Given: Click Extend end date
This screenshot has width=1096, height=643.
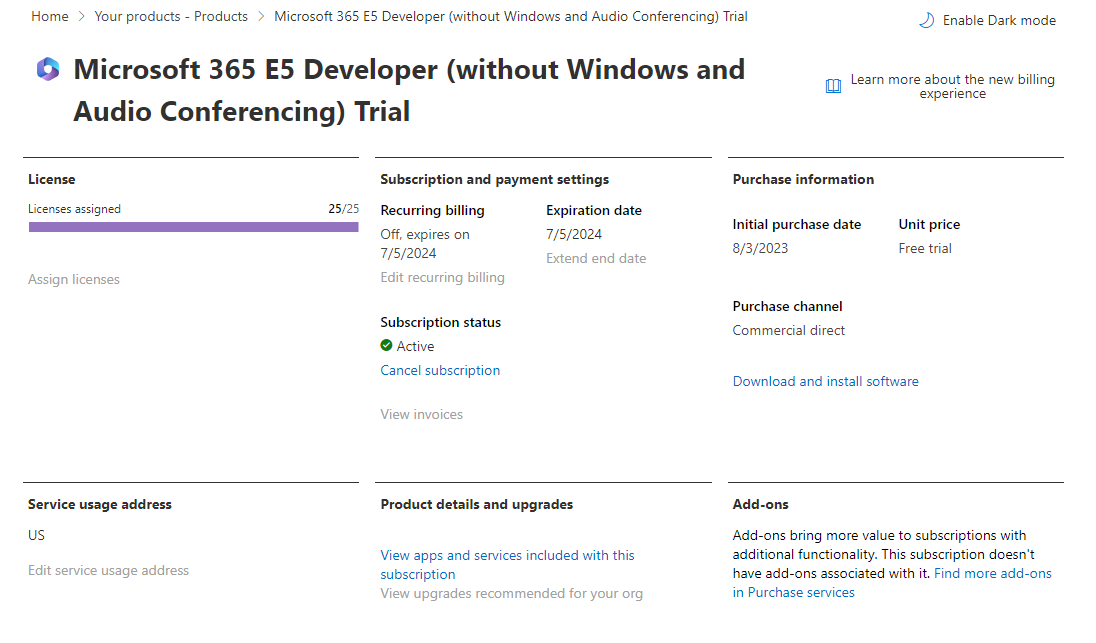Looking at the screenshot, I should tap(596, 259).
